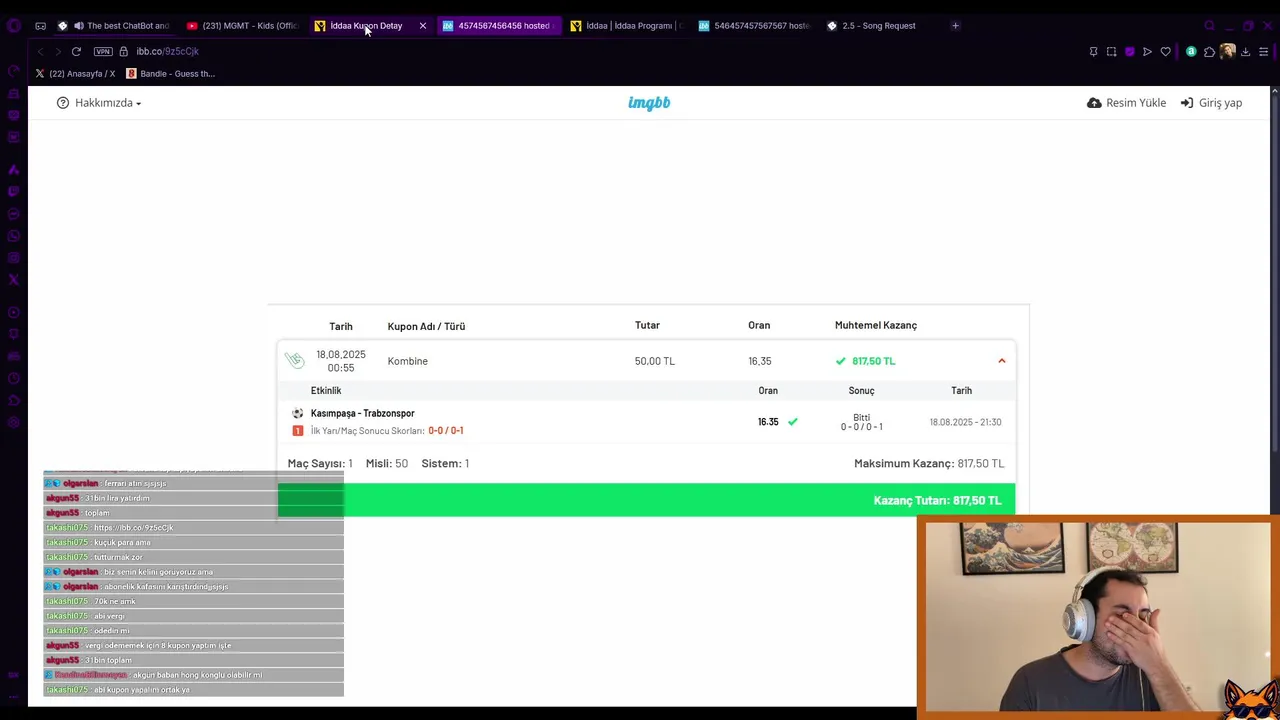
Task: Open the easy setup menu icon
Action: pos(1264,52)
